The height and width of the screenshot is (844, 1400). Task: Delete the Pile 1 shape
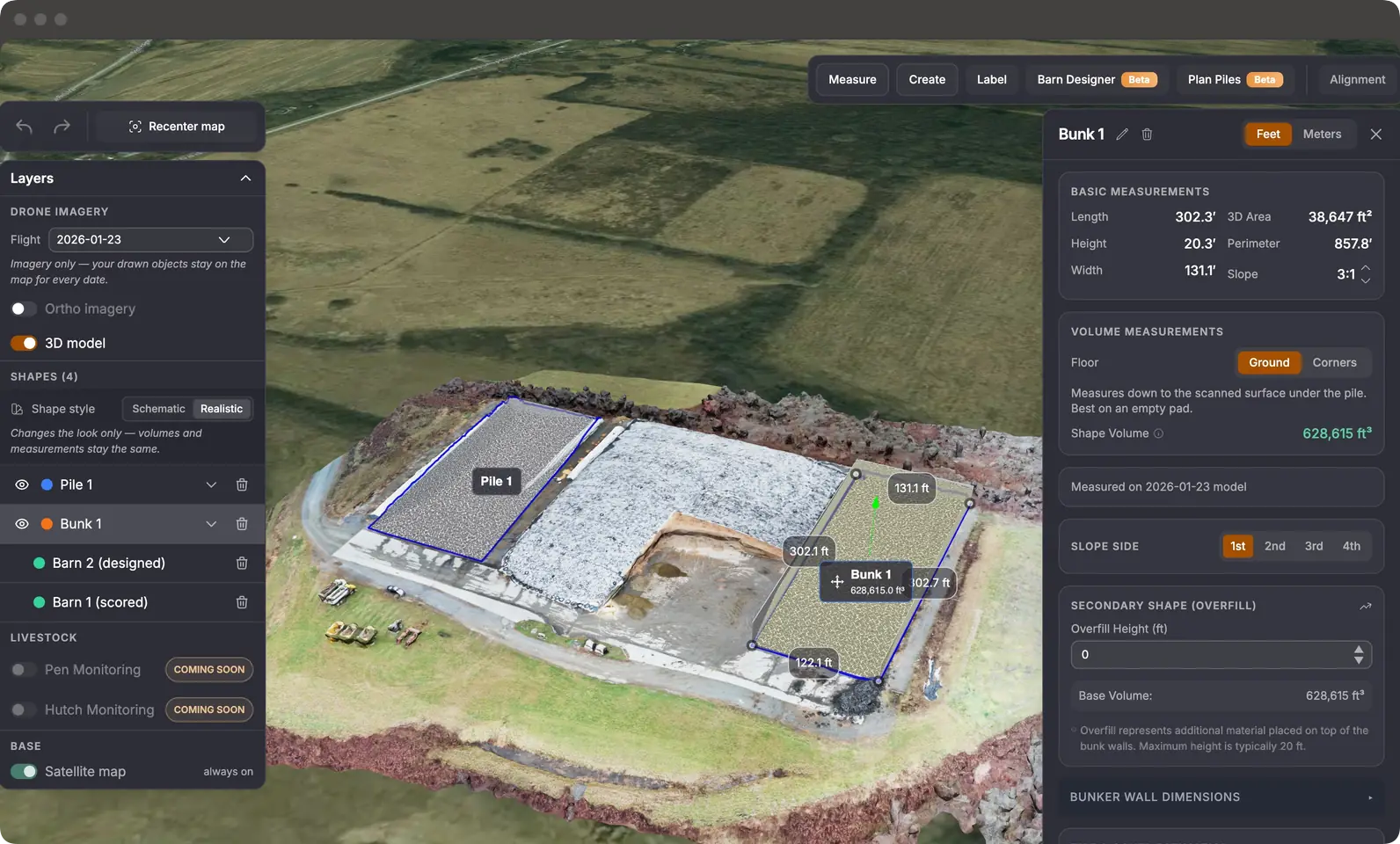click(242, 485)
